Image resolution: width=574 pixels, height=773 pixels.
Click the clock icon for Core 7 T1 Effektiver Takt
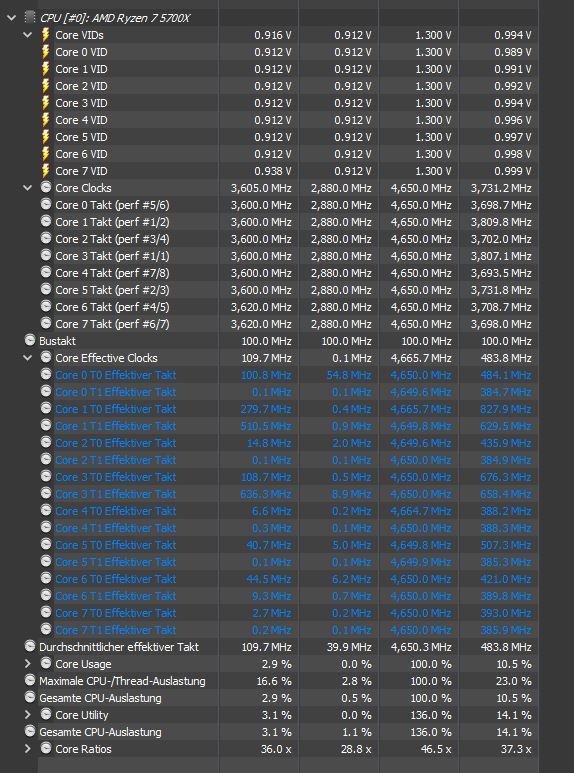(46, 630)
